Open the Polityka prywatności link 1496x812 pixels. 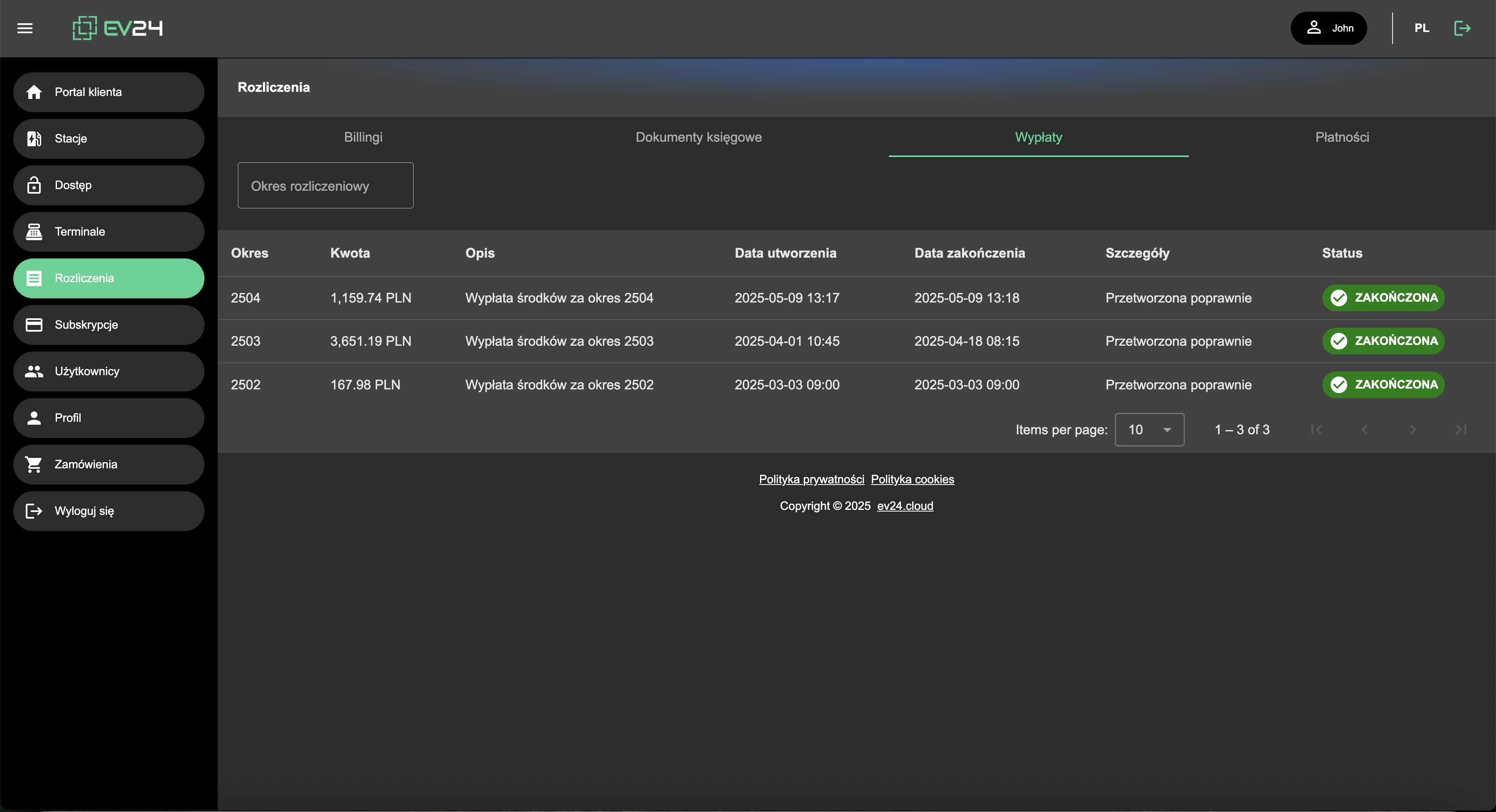click(x=811, y=480)
